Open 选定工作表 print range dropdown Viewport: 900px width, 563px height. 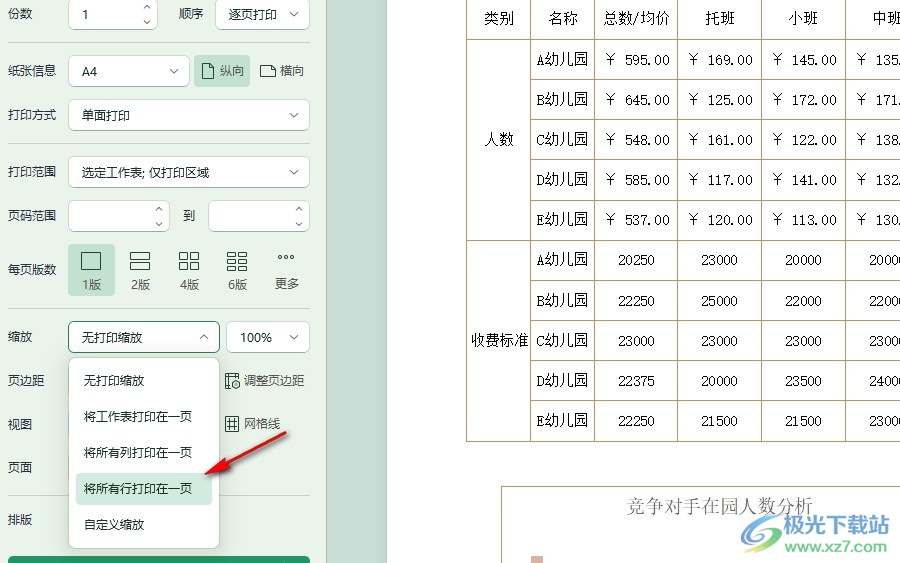point(189,172)
